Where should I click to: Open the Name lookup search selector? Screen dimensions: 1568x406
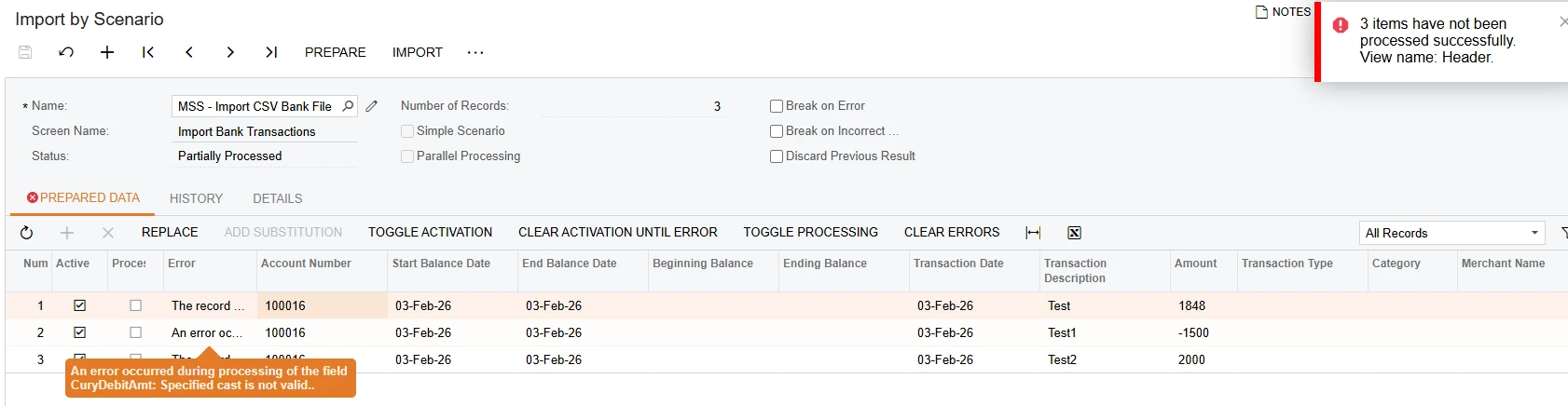coord(348,106)
